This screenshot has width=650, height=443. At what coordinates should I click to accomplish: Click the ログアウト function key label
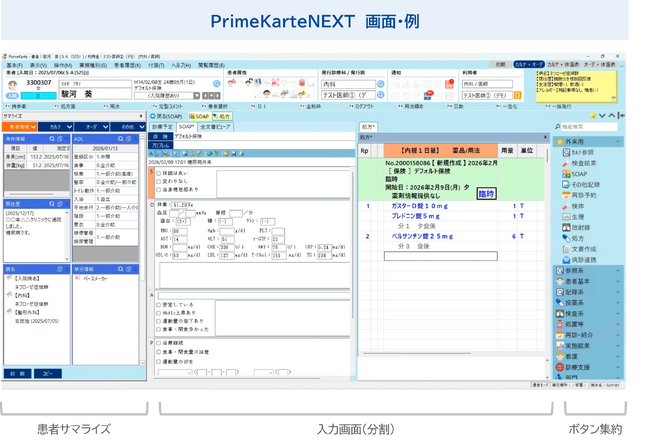362,107
